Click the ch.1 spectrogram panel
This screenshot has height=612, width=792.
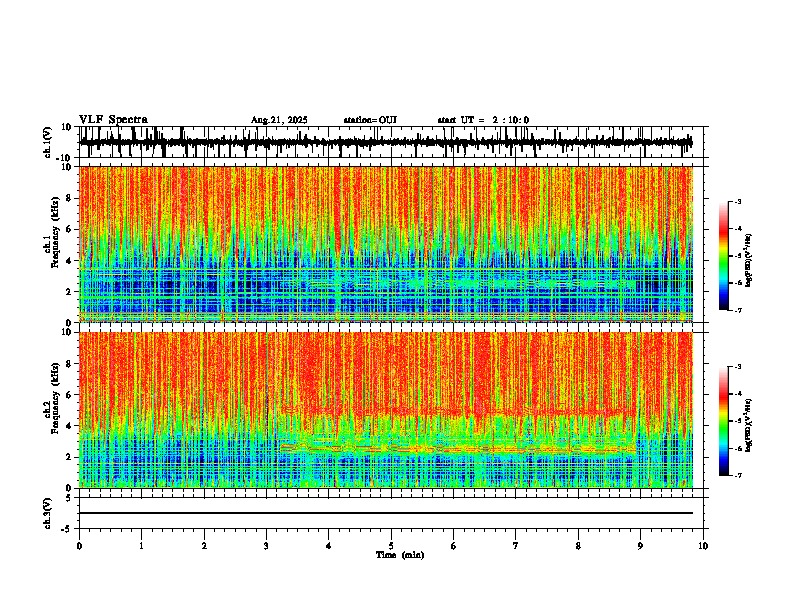386,244
